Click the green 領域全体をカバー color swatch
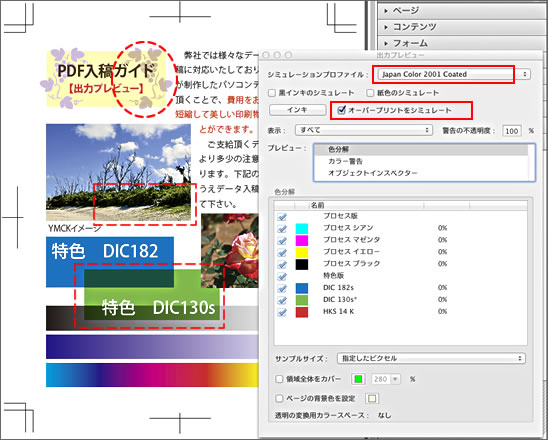 tap(358, 379)
